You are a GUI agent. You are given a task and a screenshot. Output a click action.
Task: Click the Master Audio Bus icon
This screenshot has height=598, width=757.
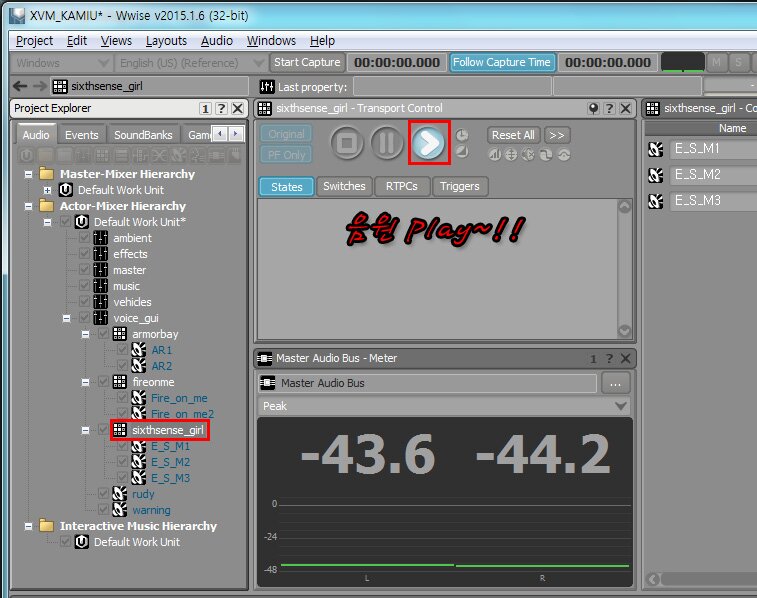(267, 383)
